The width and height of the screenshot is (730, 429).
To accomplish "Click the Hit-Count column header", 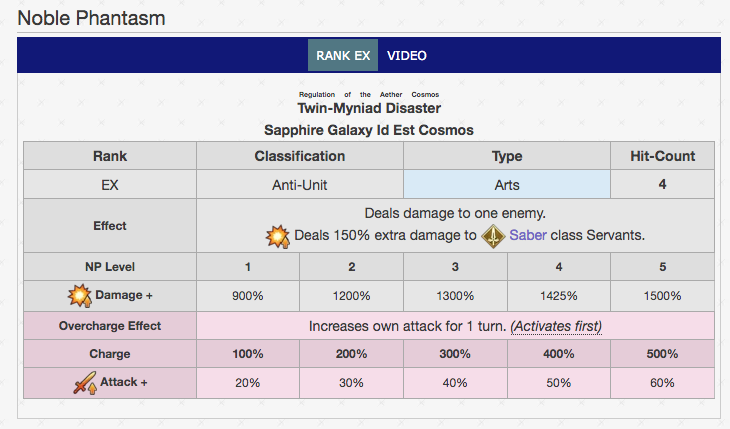I will (662, 156).
